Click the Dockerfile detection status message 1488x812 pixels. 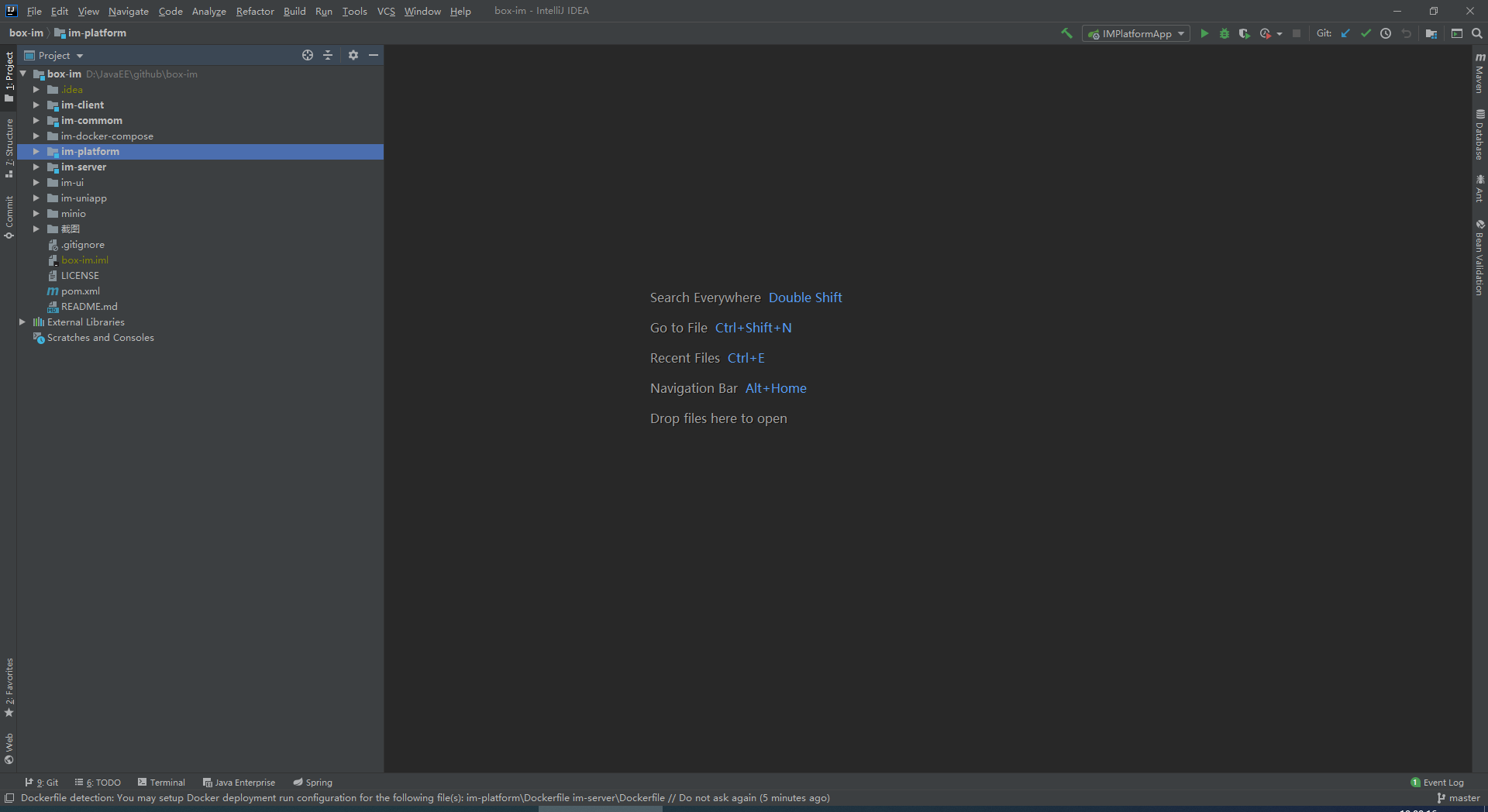click(x=425, y=798)
